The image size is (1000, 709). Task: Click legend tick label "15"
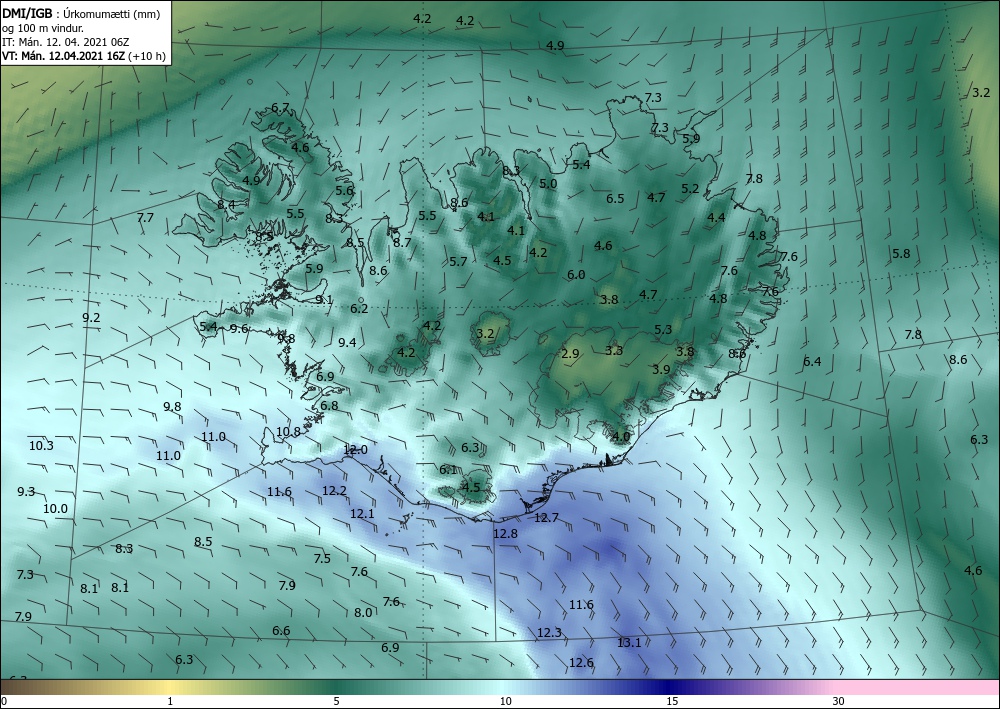pyautogui.click(x=672, y=702)
